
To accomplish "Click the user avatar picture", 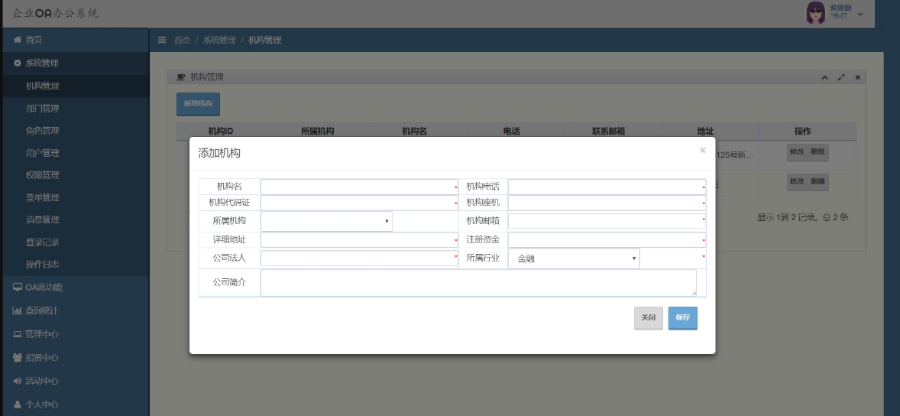I will [x=815, y=13].
